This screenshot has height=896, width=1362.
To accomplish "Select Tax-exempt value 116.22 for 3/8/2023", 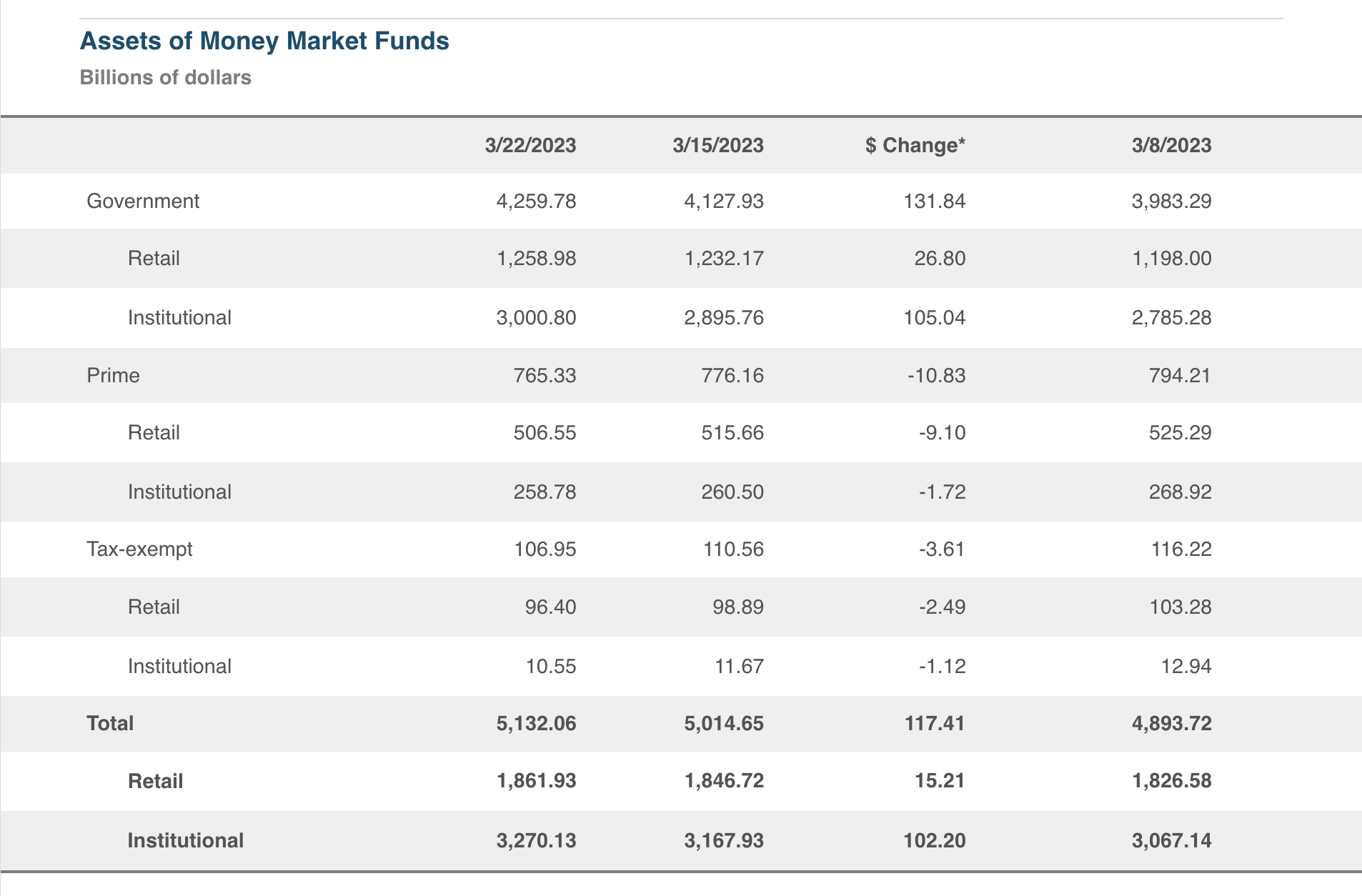I will (x=1180, y=549).
